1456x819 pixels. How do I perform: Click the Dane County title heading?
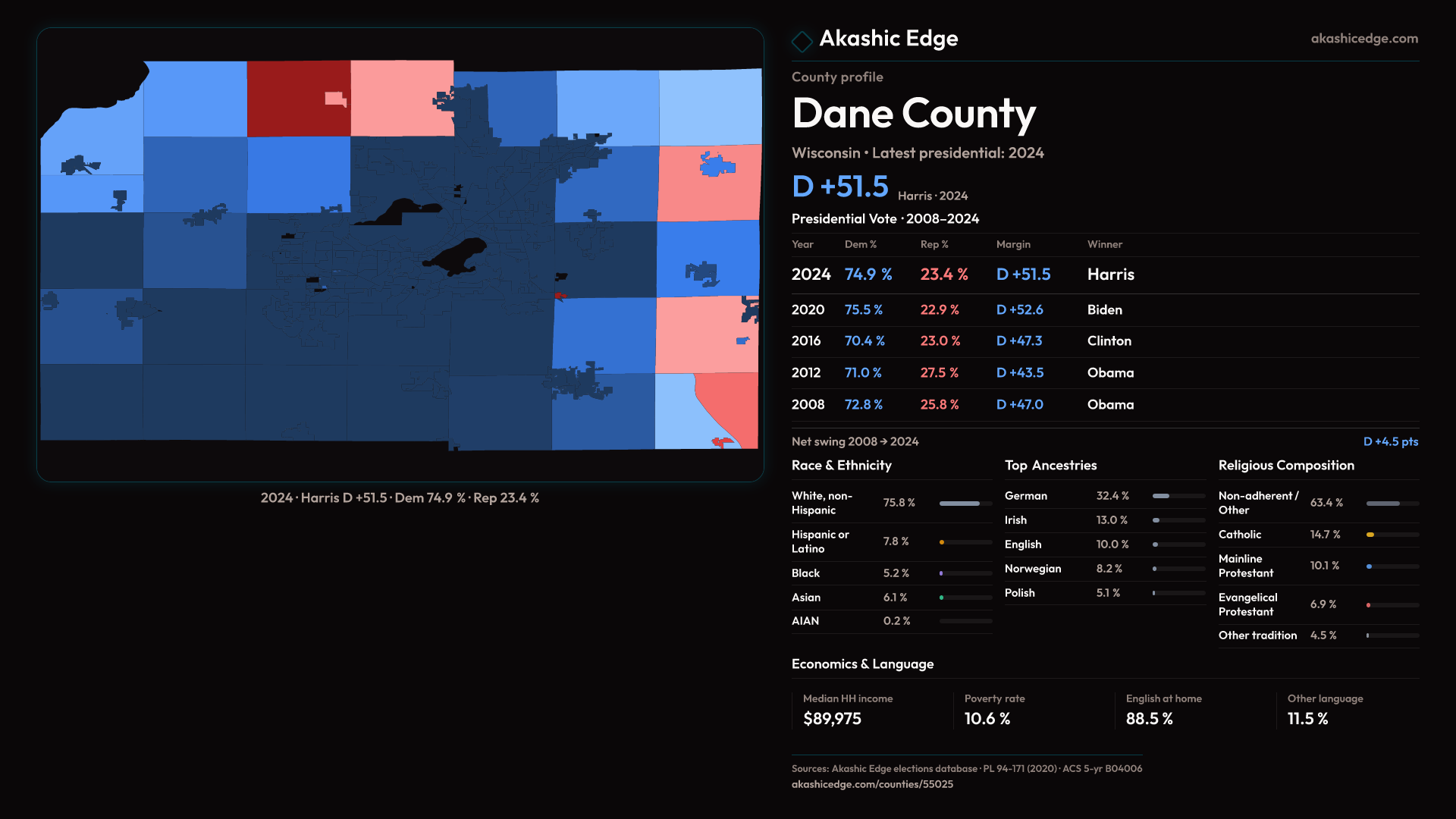tap(913, 114)
